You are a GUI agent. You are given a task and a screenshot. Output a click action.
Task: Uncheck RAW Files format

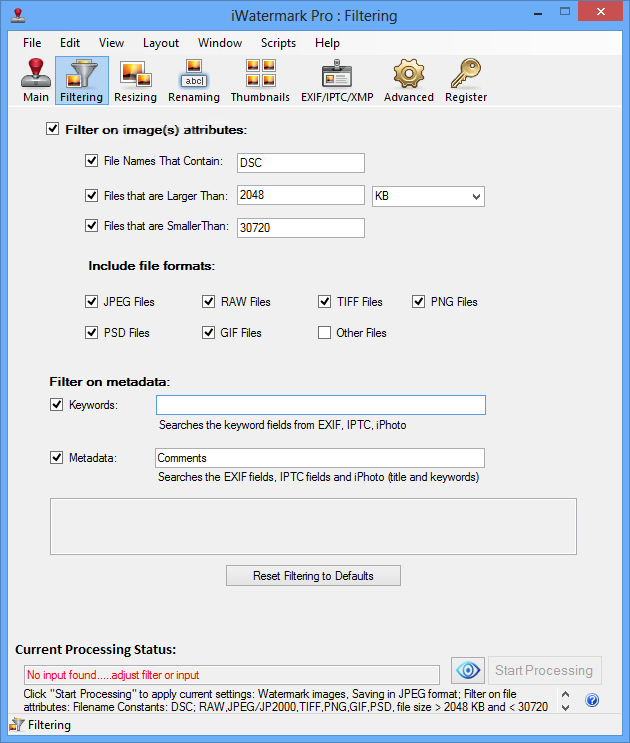pyautogui.click(x=208, y=301)
